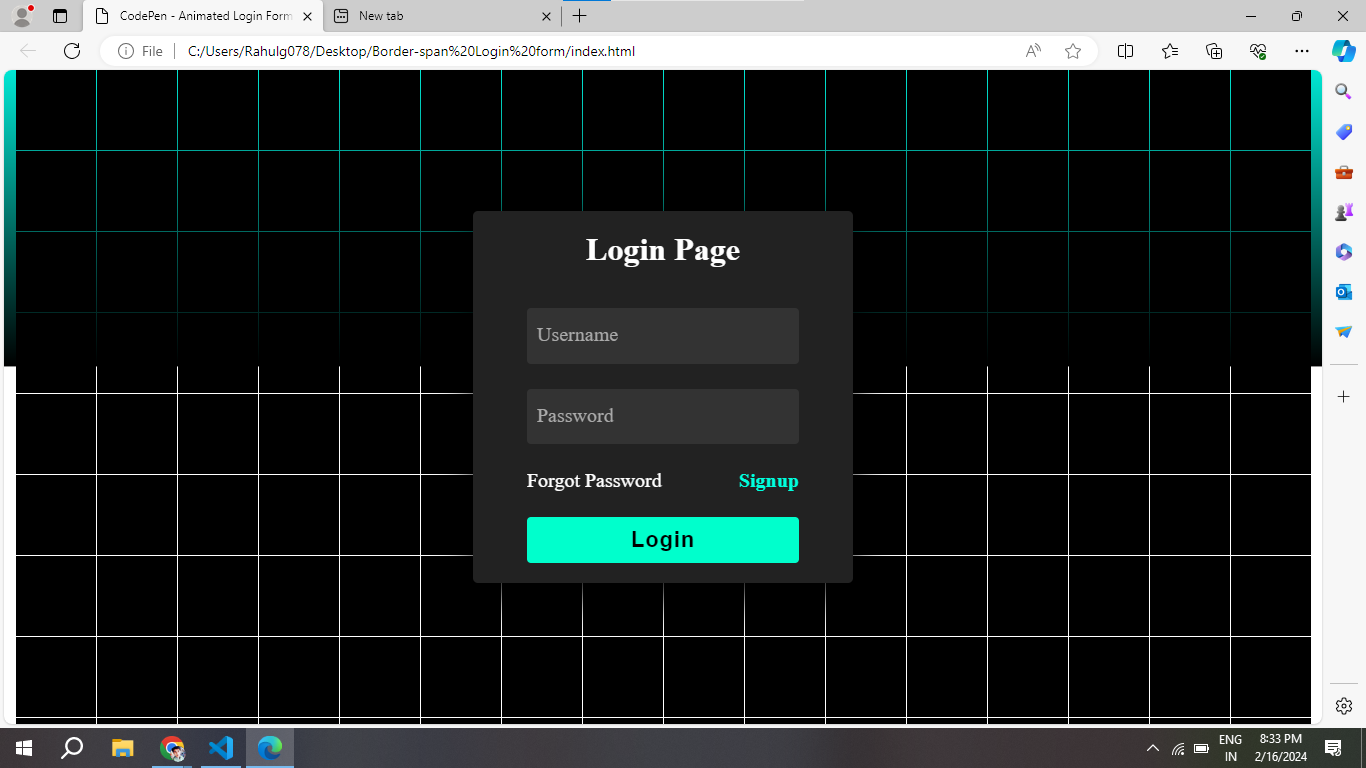Open sidebar Search icon
Screen dimensions: 1366x768
[1344, 92]
